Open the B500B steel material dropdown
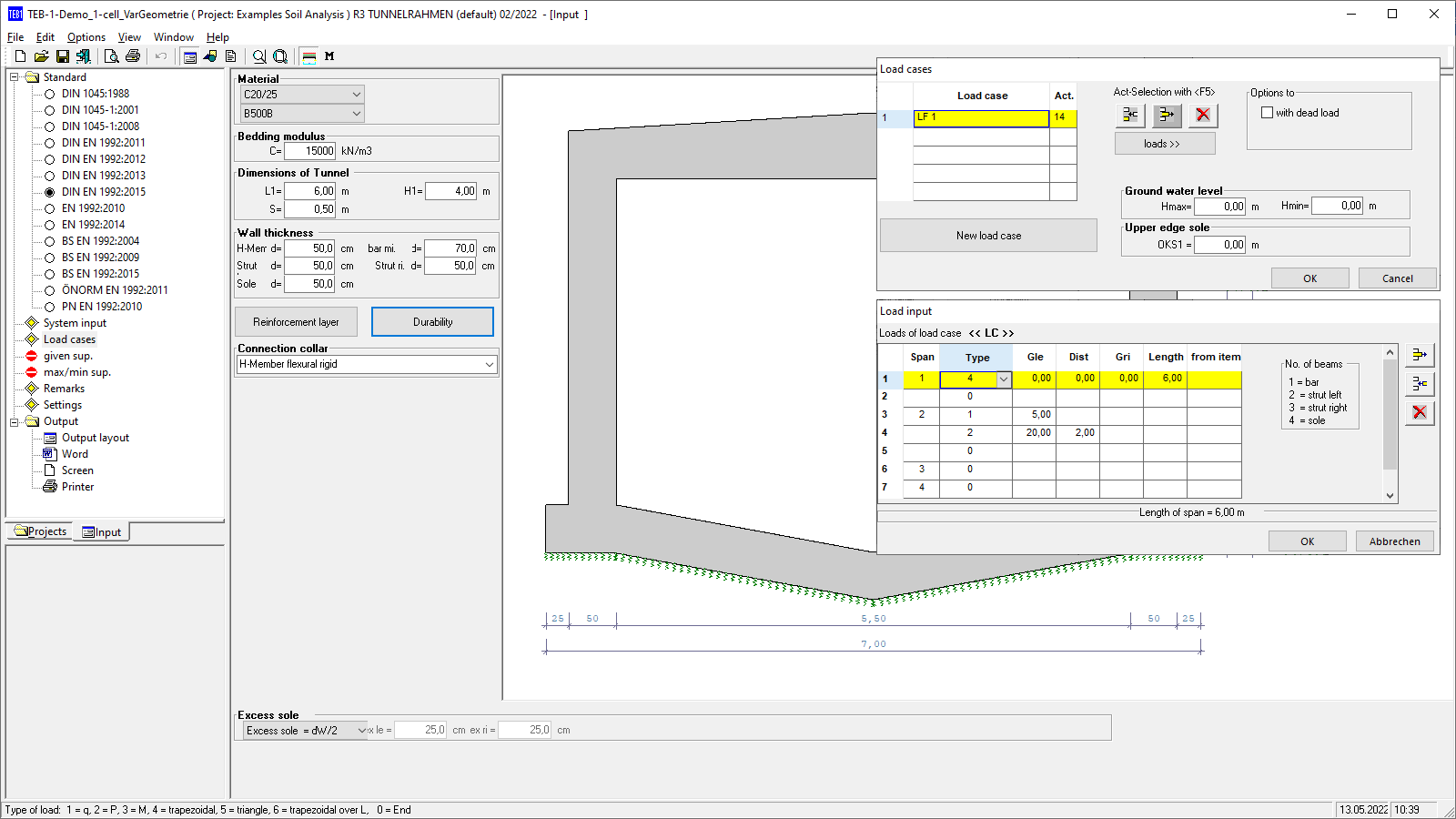The height and width of the screenshot is (819, 1456). 302,114
